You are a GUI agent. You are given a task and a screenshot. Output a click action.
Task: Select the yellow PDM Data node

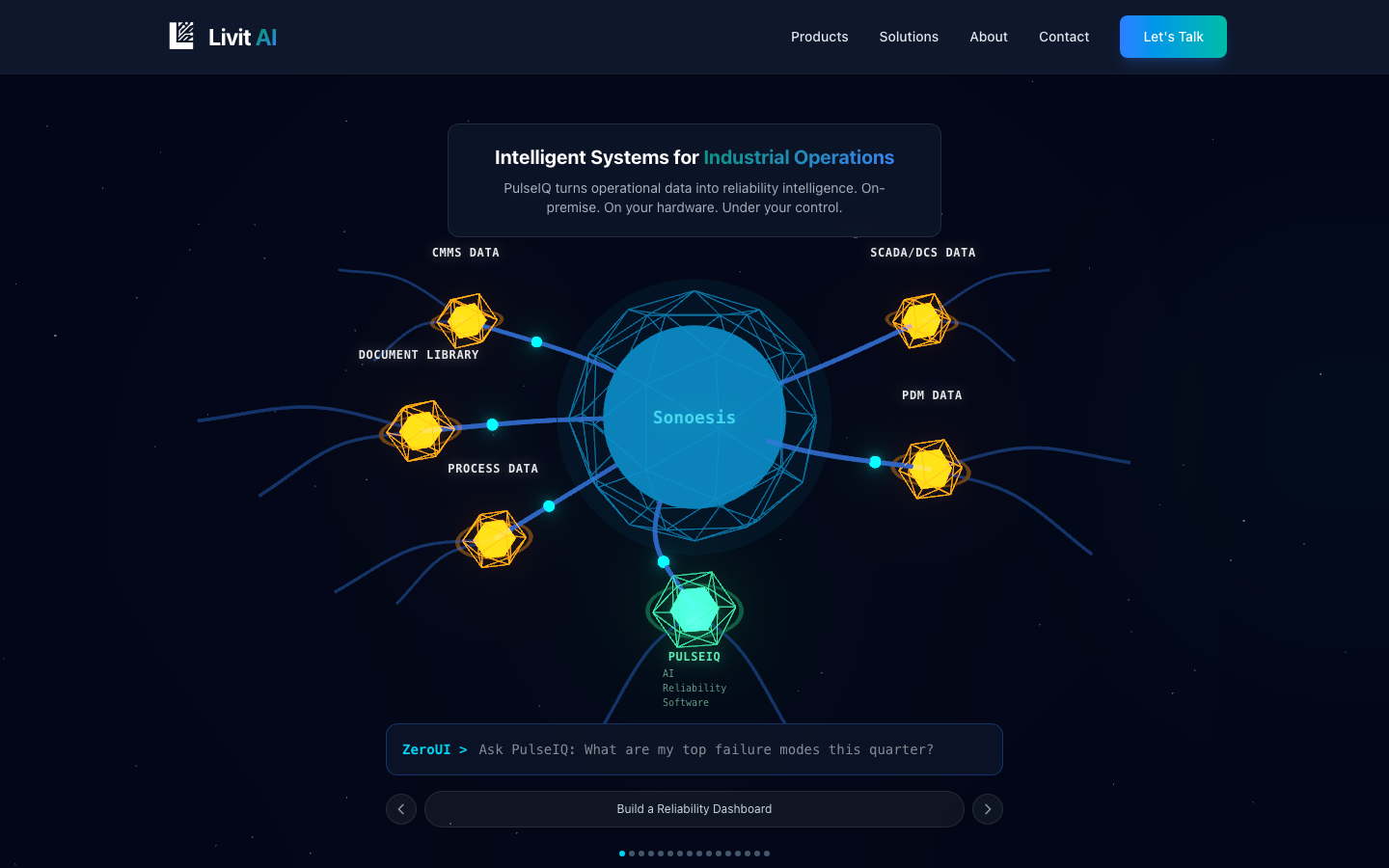[931, 470]
